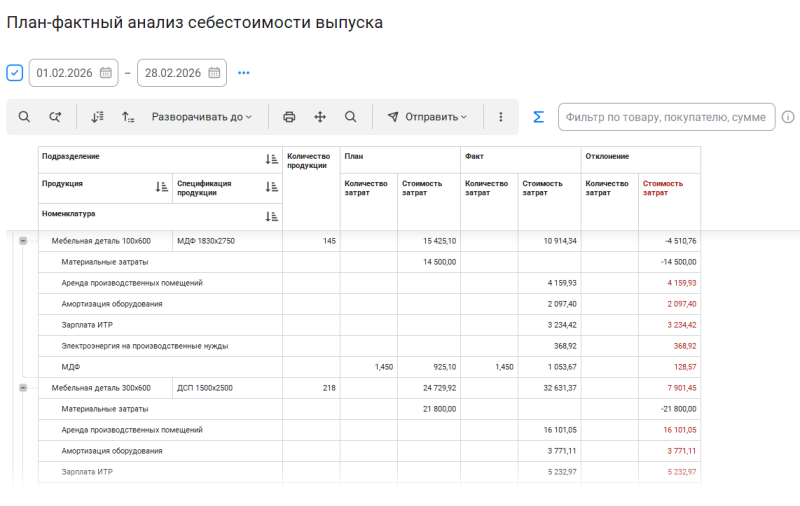This screenshot has height=506, width=800.
Task: Sort by Подразделение column icon
Action: (271, 159)
